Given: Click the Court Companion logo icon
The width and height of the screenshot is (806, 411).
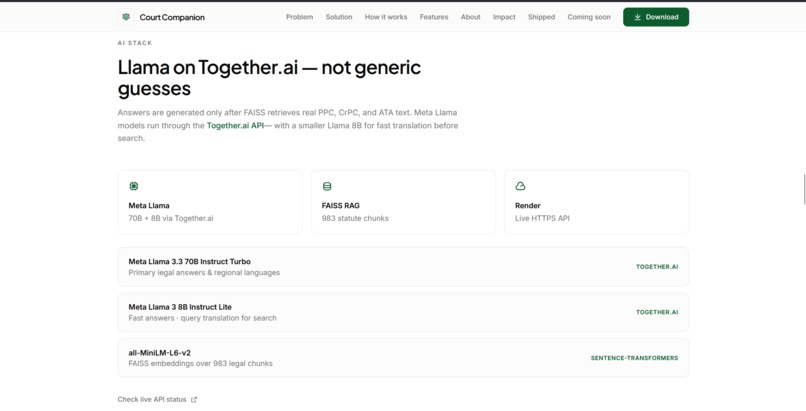Looking at the screenshot, I should coord(126,17).
